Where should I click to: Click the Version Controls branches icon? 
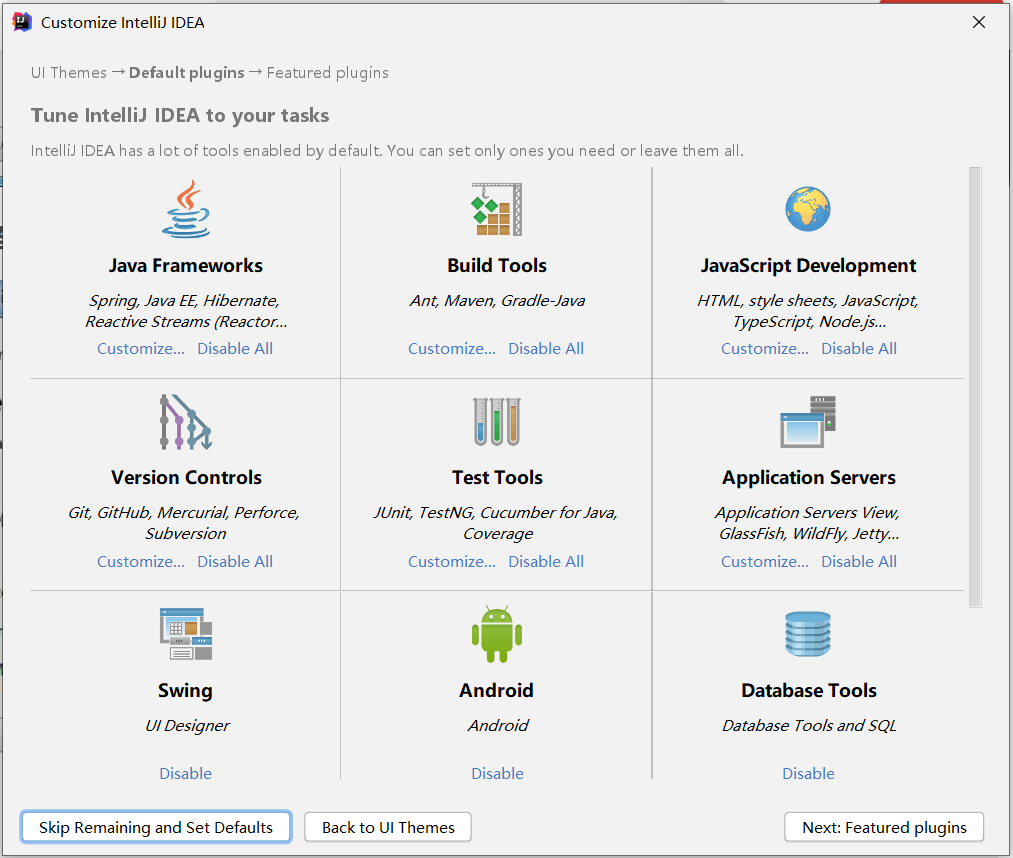click(186, 422)
